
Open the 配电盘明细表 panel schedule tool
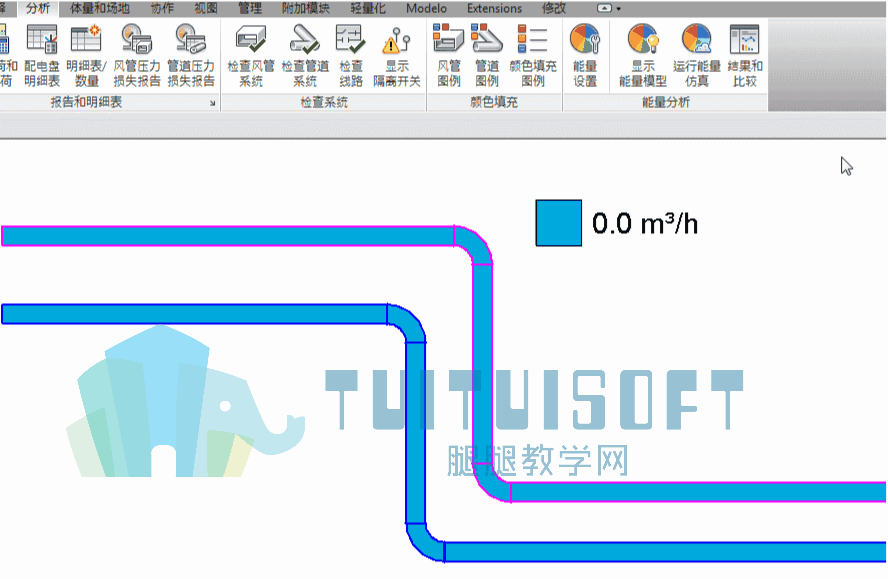(42, 56)
